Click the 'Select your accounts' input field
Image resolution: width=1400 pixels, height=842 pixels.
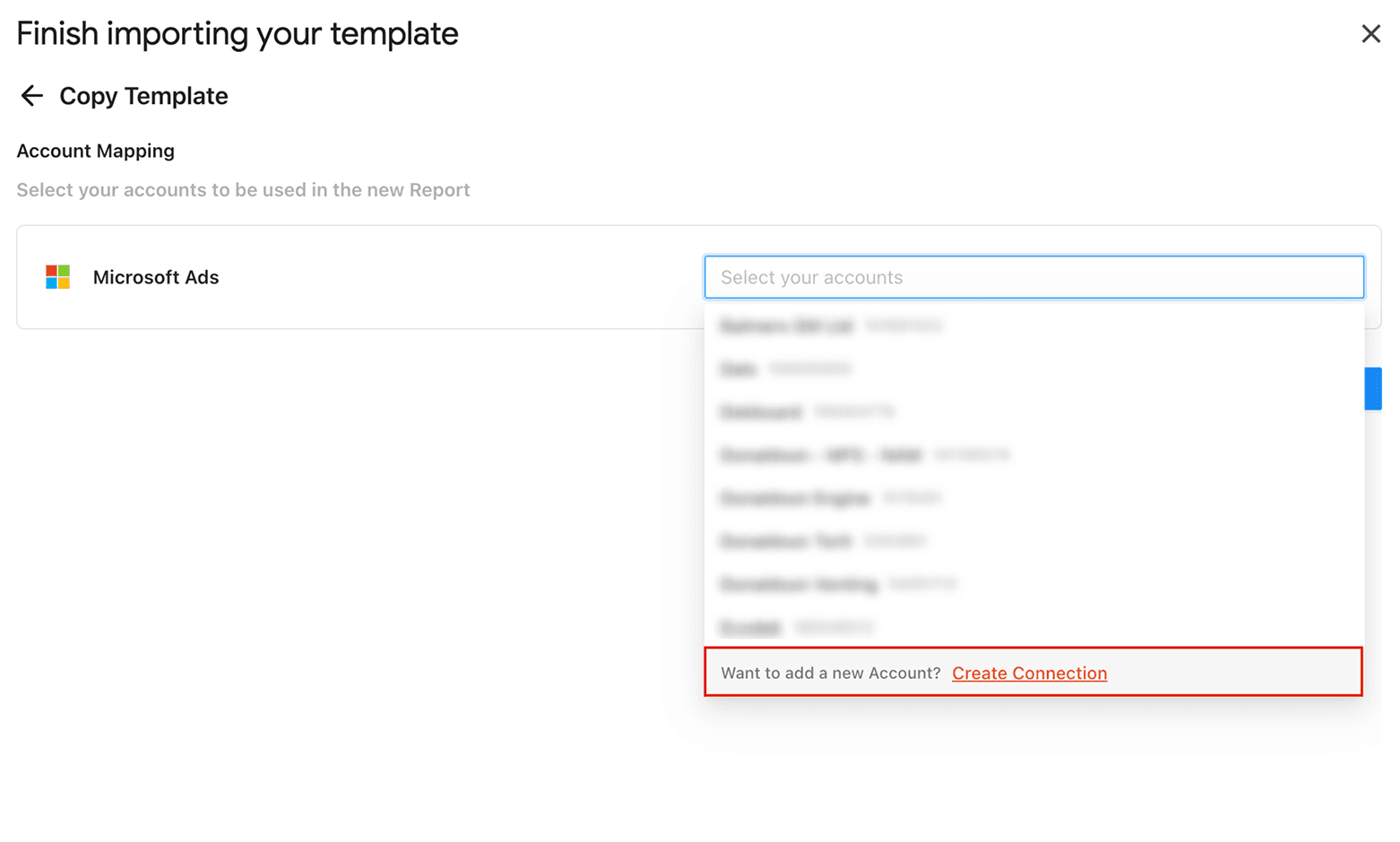(1033, 277)
